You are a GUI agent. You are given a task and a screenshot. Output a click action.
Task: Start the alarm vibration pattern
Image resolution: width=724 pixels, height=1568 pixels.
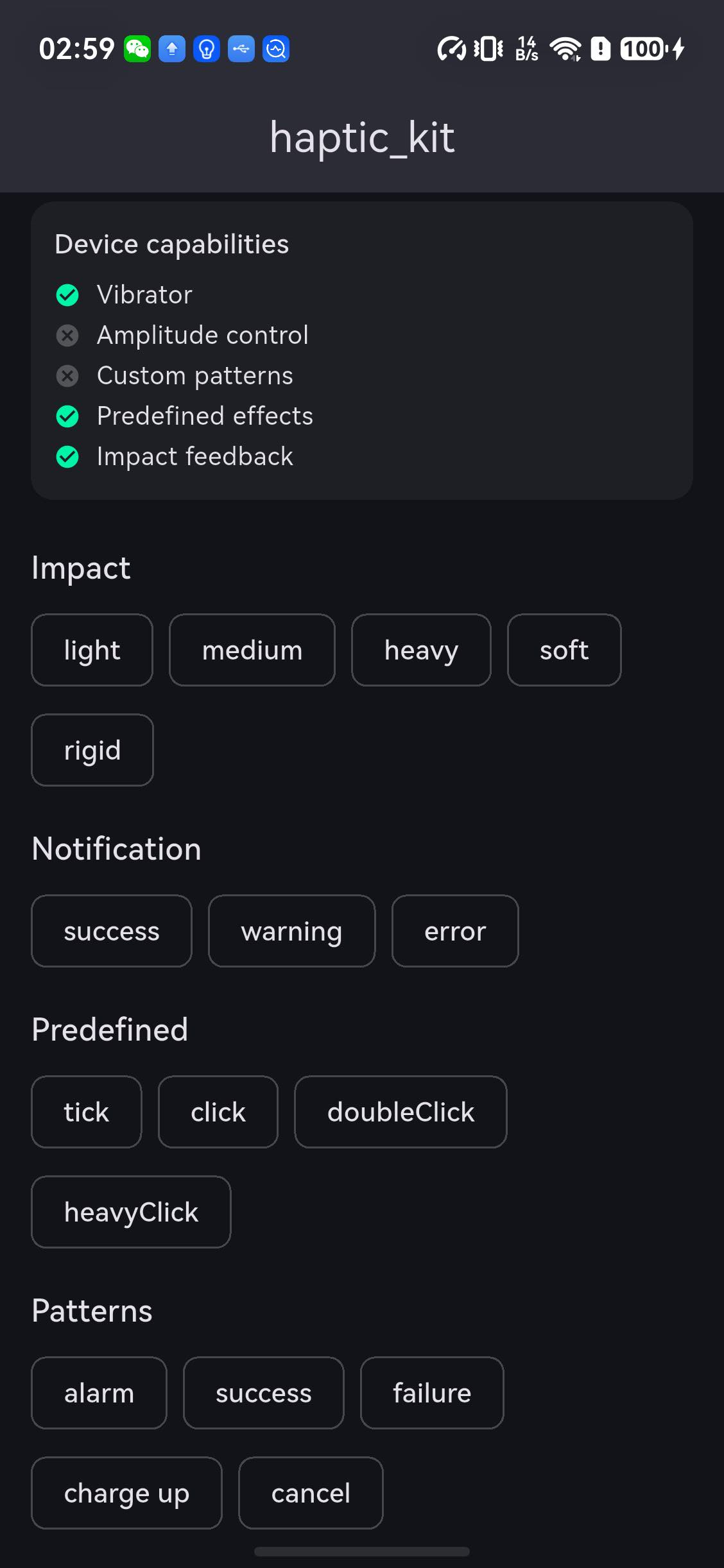point(99,1393)
